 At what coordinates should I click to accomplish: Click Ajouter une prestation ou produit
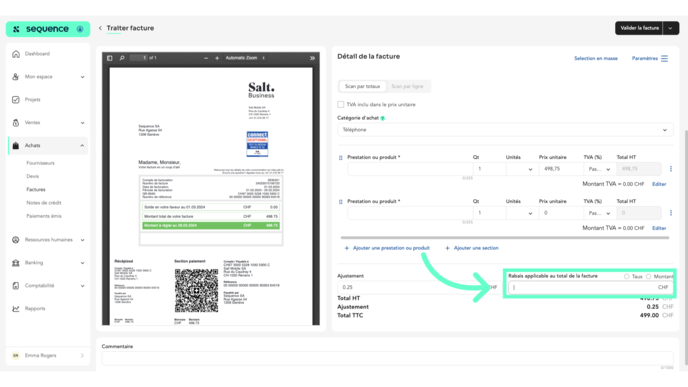[387, 248]
